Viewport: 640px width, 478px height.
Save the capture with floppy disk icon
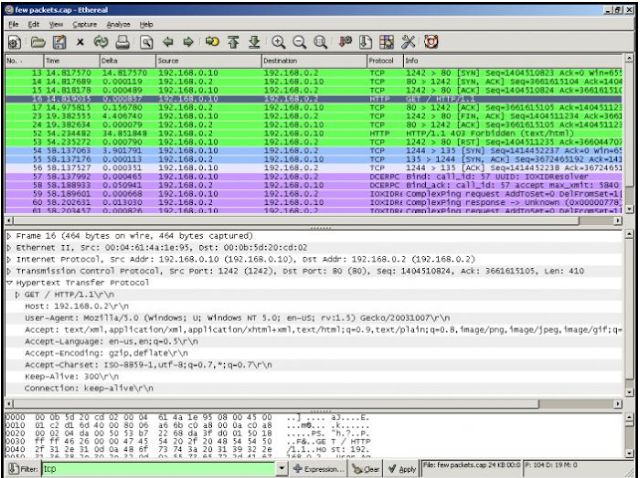(x=60, y=42)
